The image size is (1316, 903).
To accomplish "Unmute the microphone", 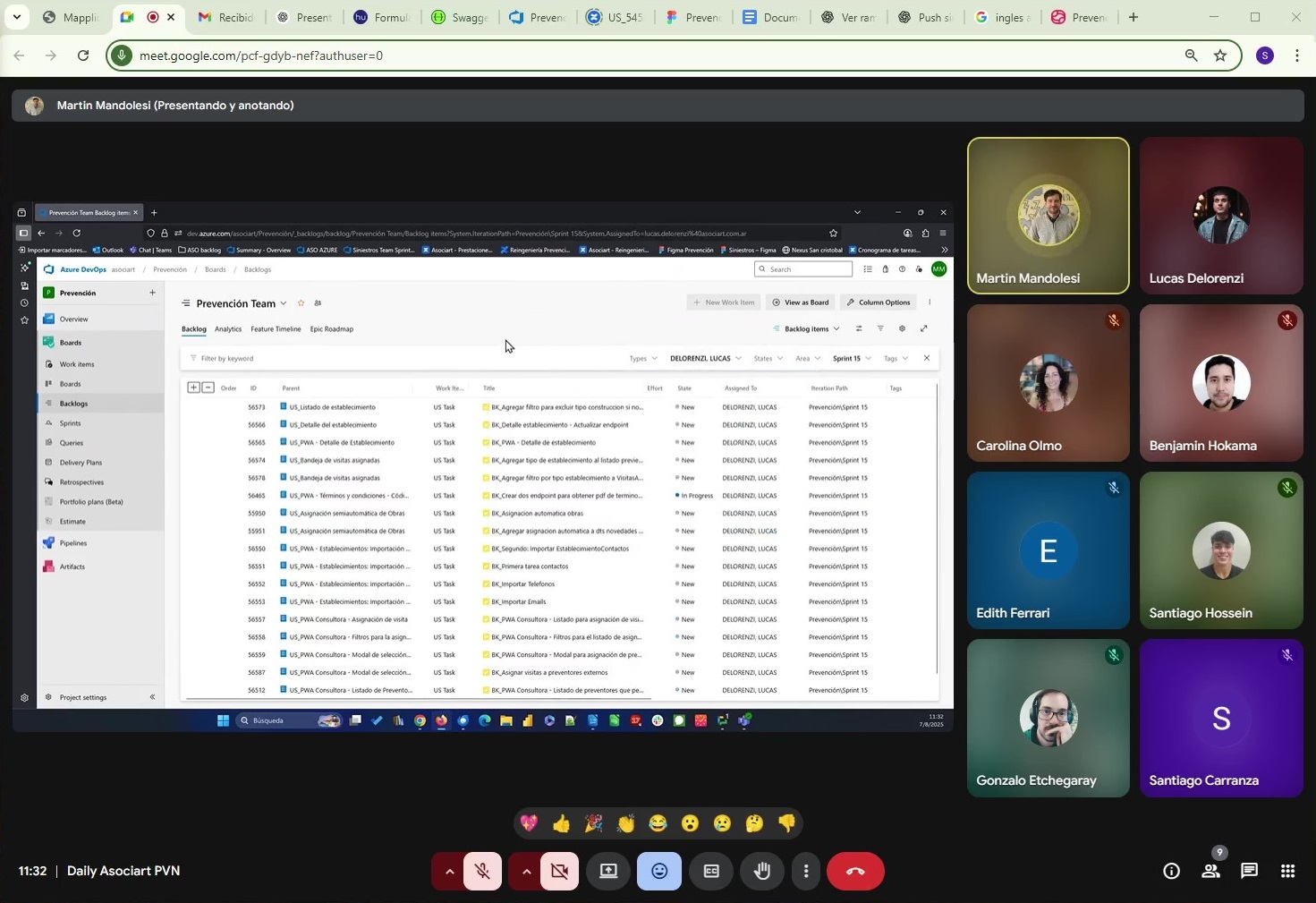I will (482, 871).
